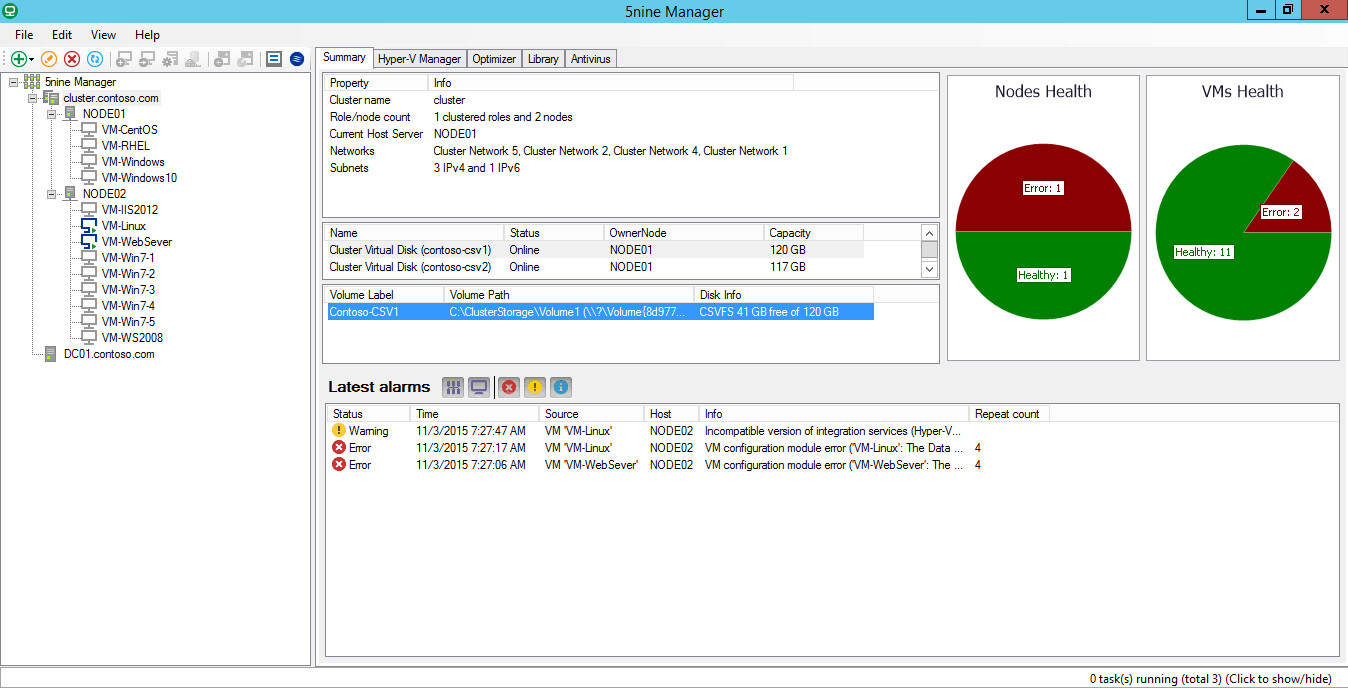Image resolution: width=1348 pixels, height=688 pixels.
Task: Click the Error icon of the 7:27:17 alarm
Action: (x=338, y=448)
